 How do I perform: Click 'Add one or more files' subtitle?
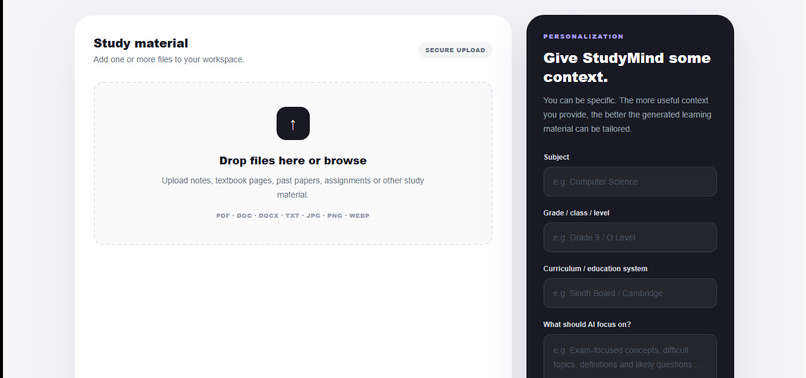pyautogui.click(x=169, y=60)
